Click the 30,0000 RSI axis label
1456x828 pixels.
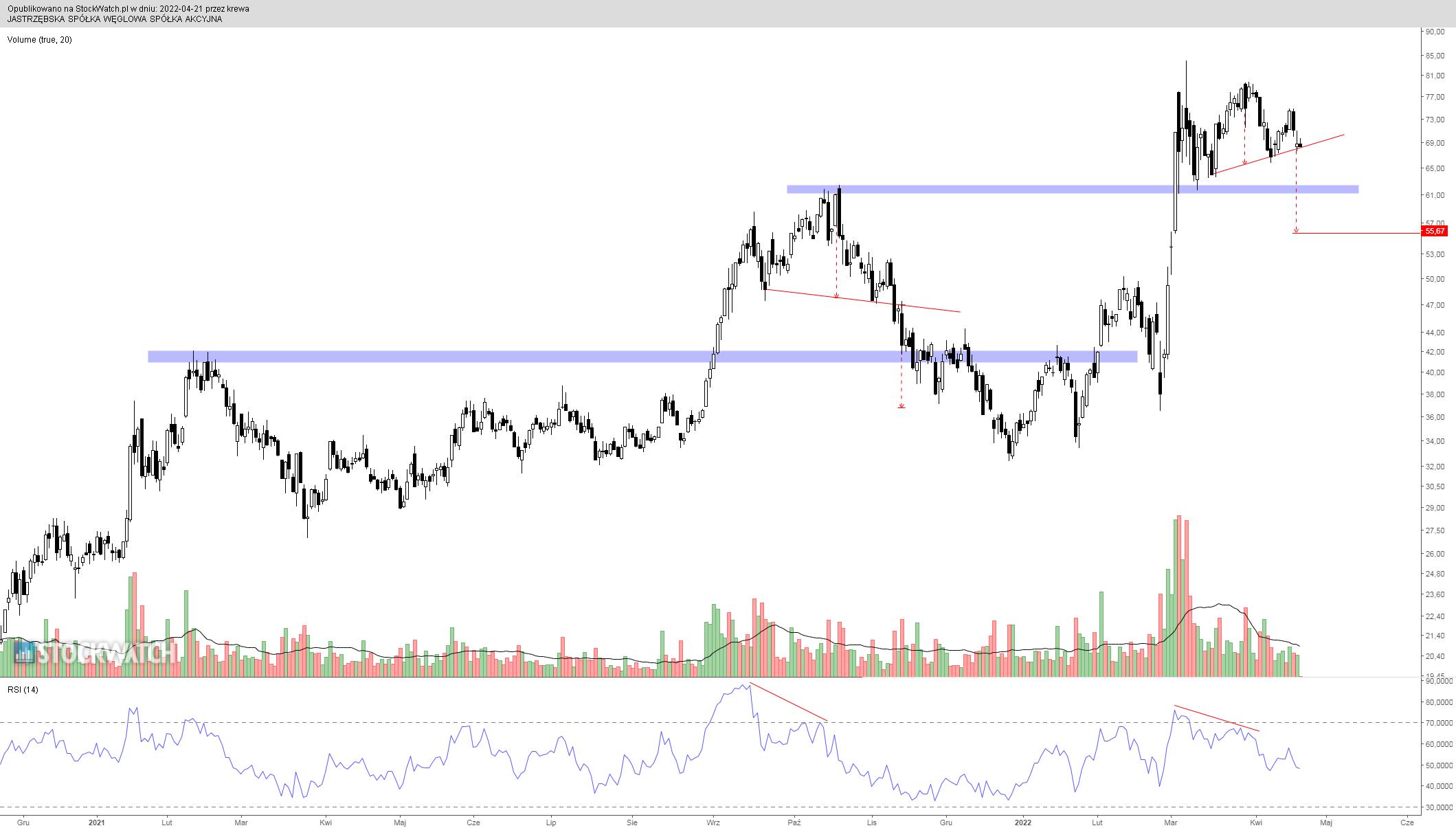pyautogui.click(x=1439, y=807)
